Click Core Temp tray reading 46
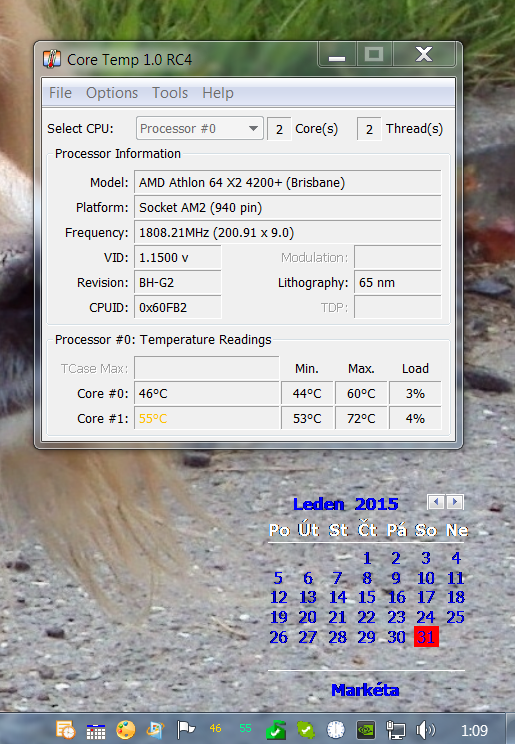The height and width of the screenshot is (744, 515). tap(215, 728)
